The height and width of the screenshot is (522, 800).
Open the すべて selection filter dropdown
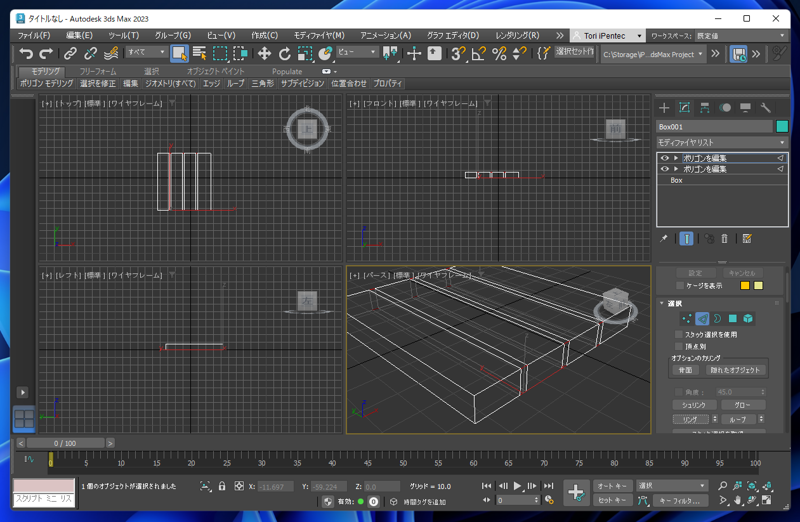tap(146, 52)
